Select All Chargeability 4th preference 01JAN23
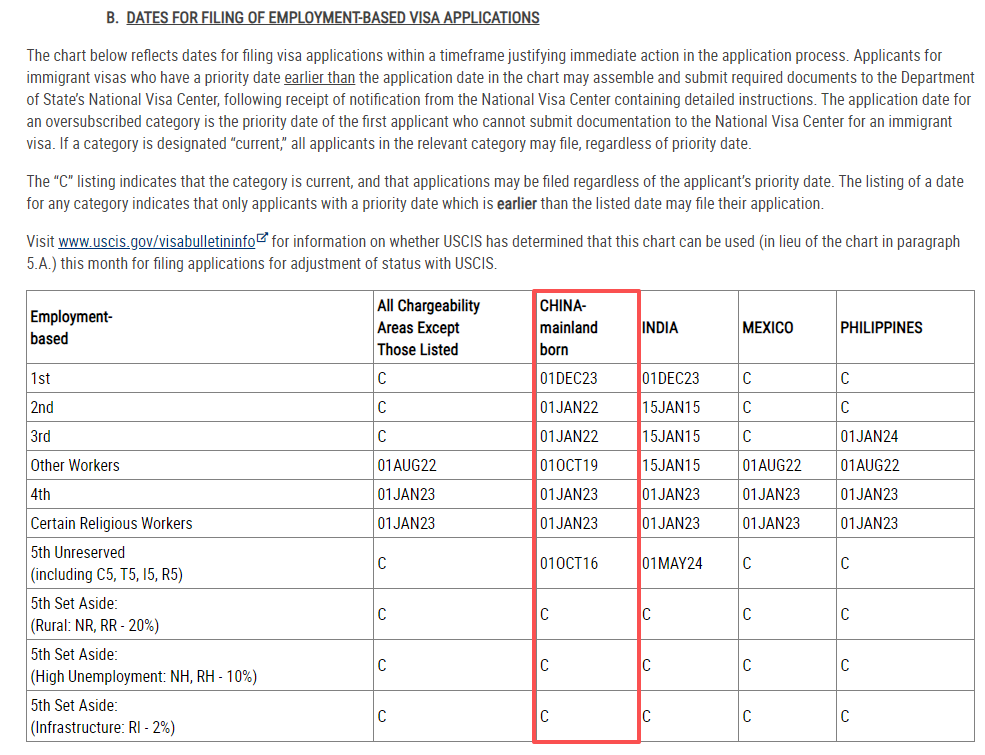This screenshot has height=755, width=985. [x=406, y=494]
